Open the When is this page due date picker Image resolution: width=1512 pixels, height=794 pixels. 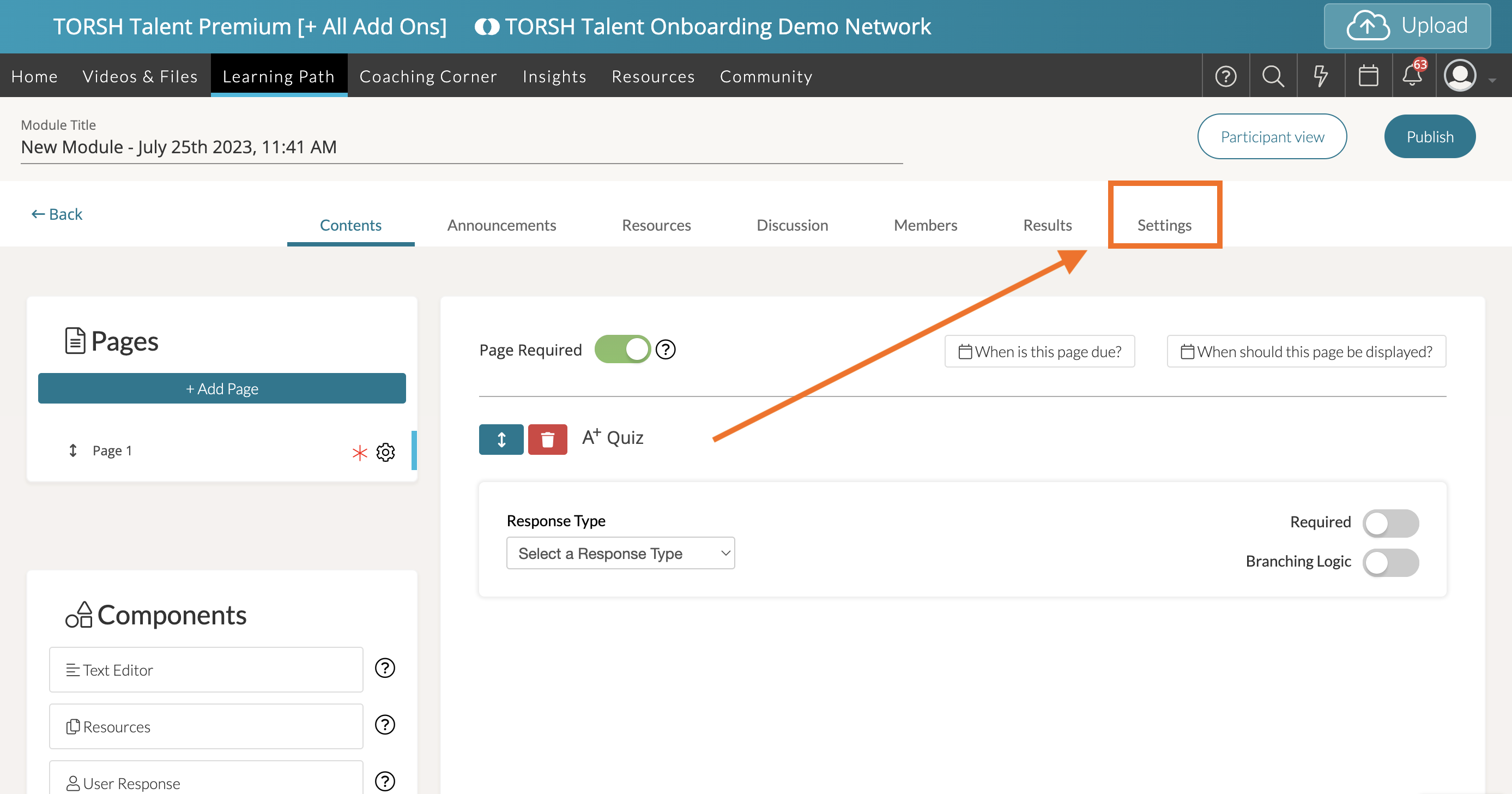(1039, 352)
